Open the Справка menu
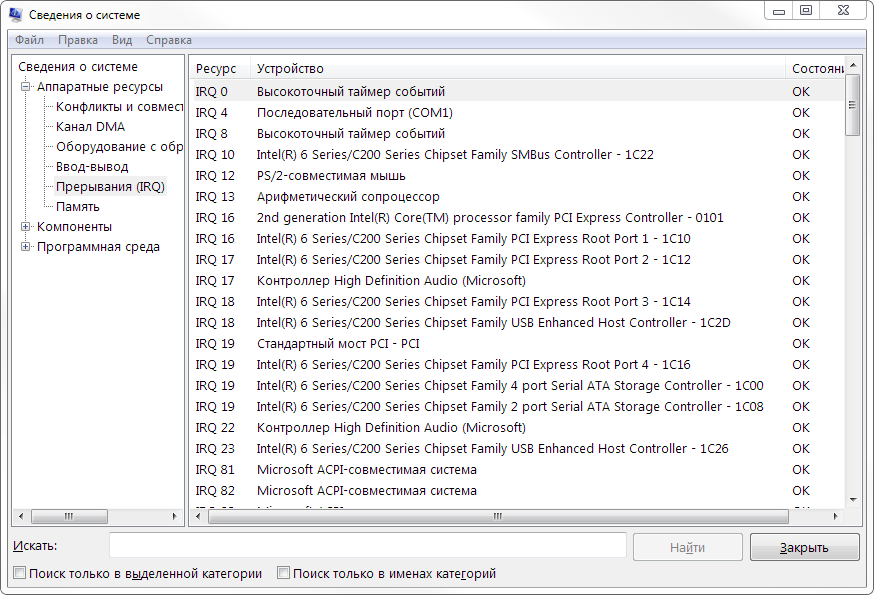The image size is (874, 595). pos(169,40)
